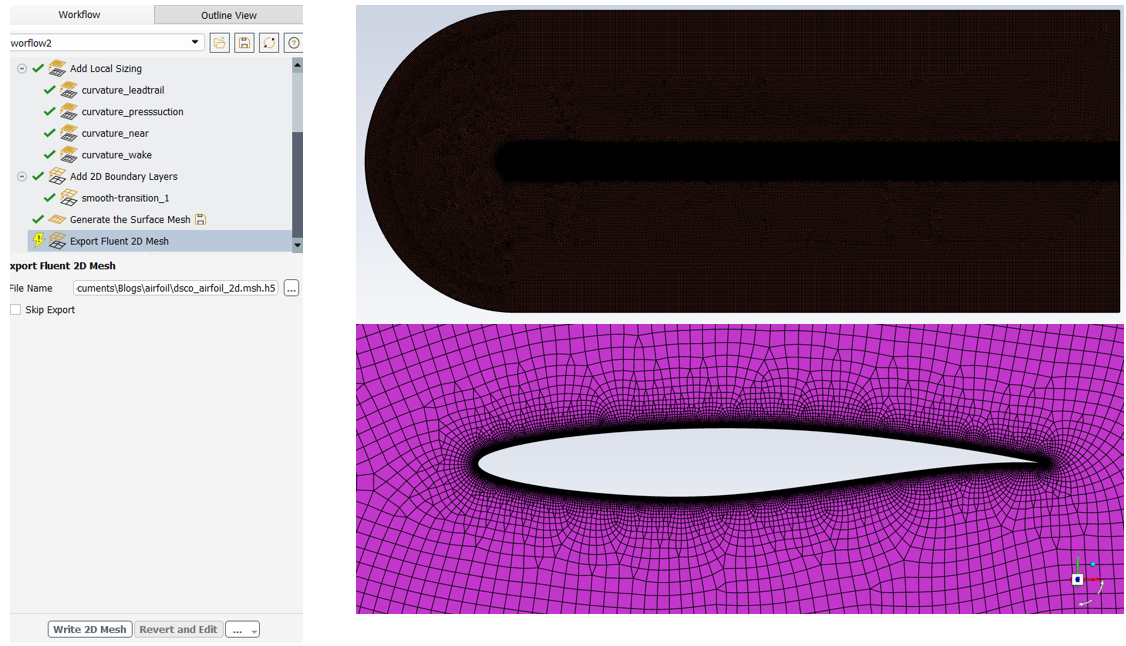Open the worflow2 workflow dropdown
This screenshot has width=1126, height=646.
point(107,42)
